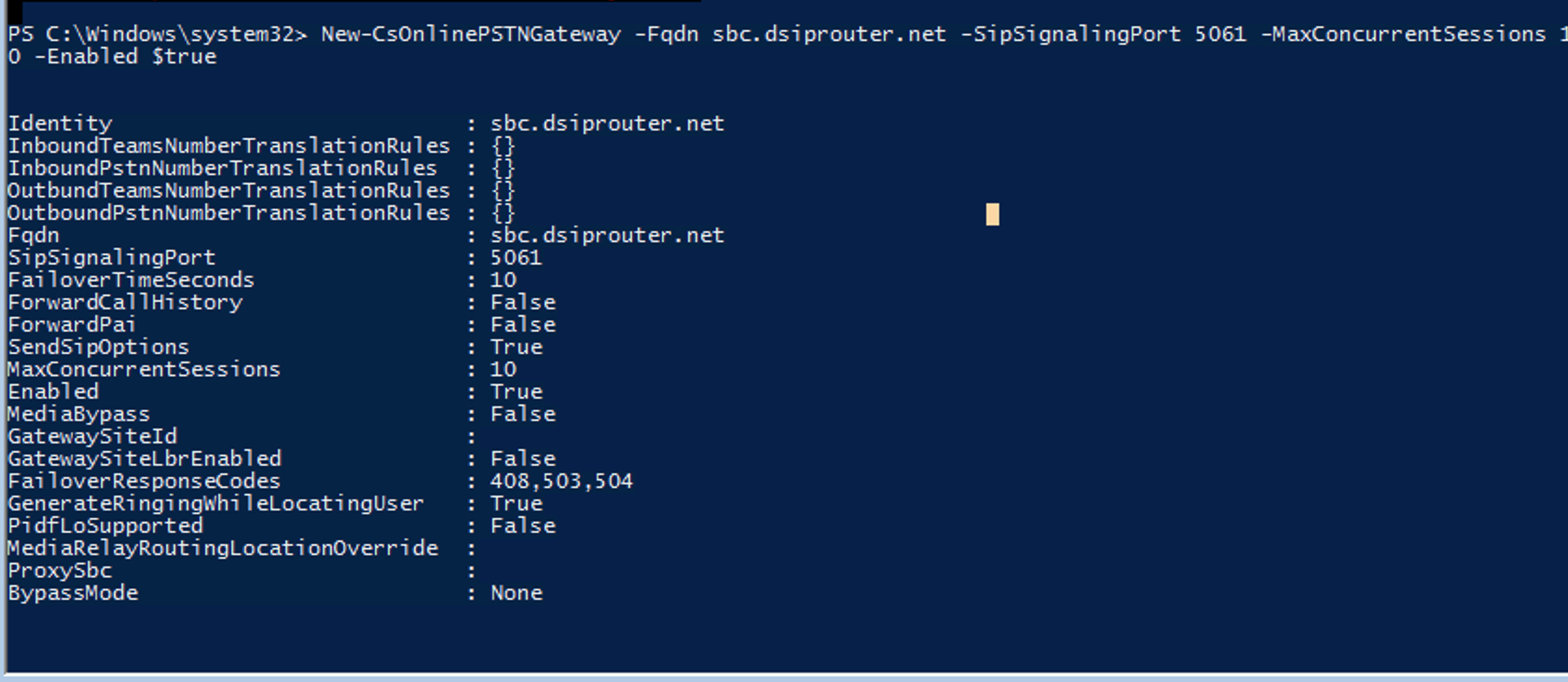Click the ProxySbc property label
This screenshot has height=682, width=1568.
point(60,570)
